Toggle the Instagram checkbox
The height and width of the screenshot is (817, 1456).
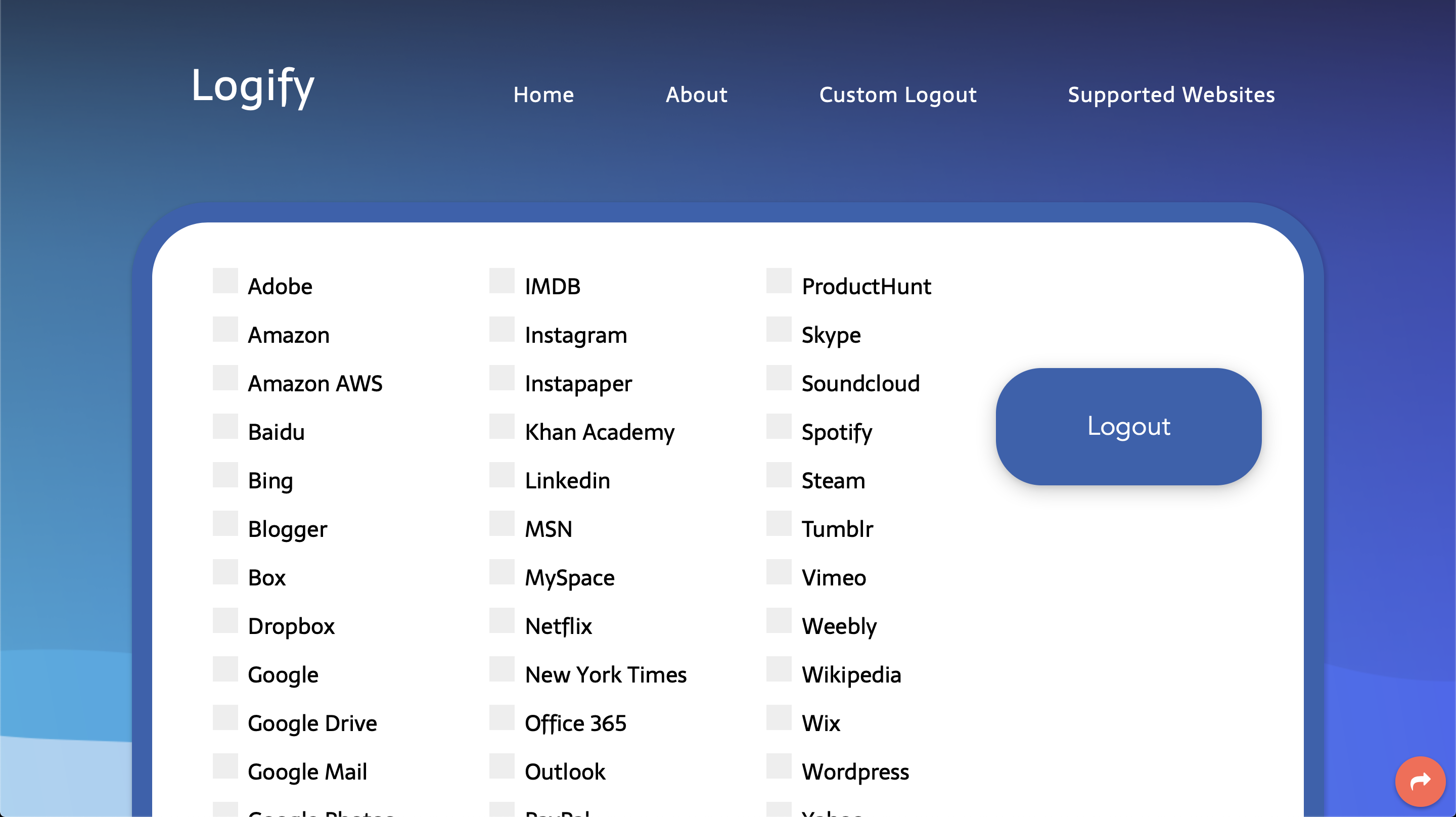pos(502,329)
